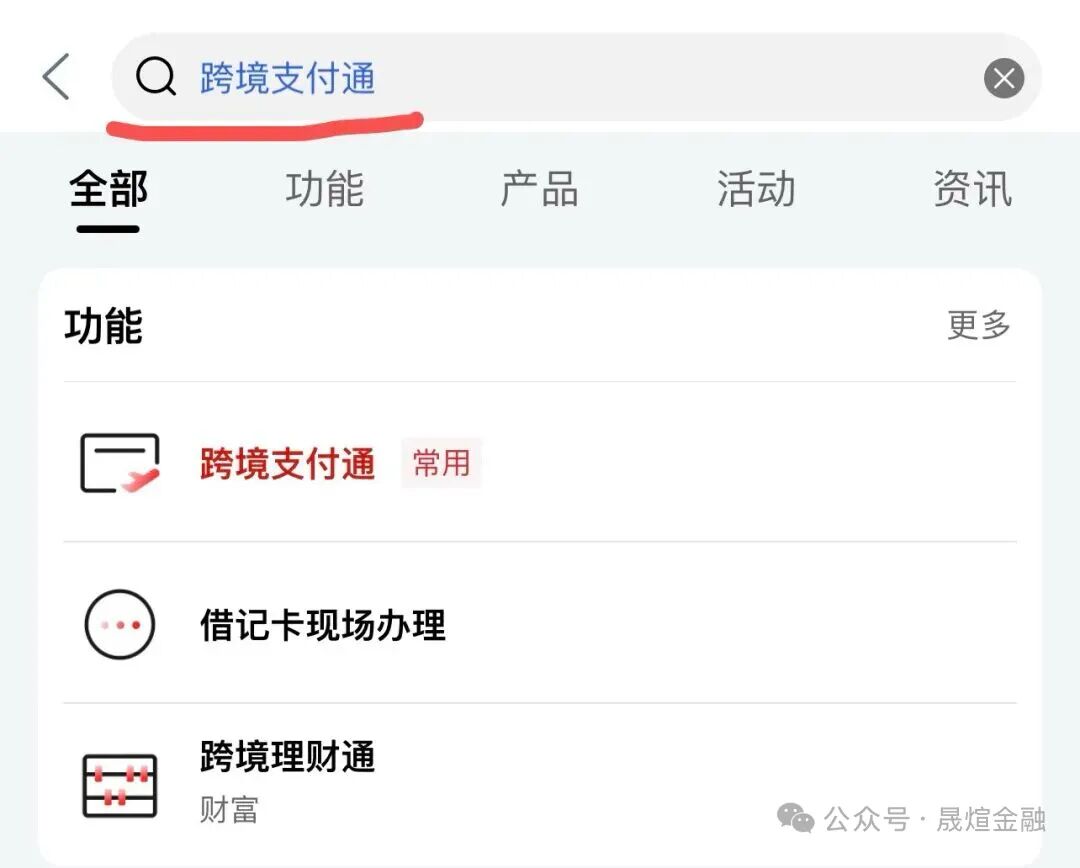Image resolution: width=1080 pixels, height=868 pixels.
Task: Click the magnifier search icon
Action: 155,77
